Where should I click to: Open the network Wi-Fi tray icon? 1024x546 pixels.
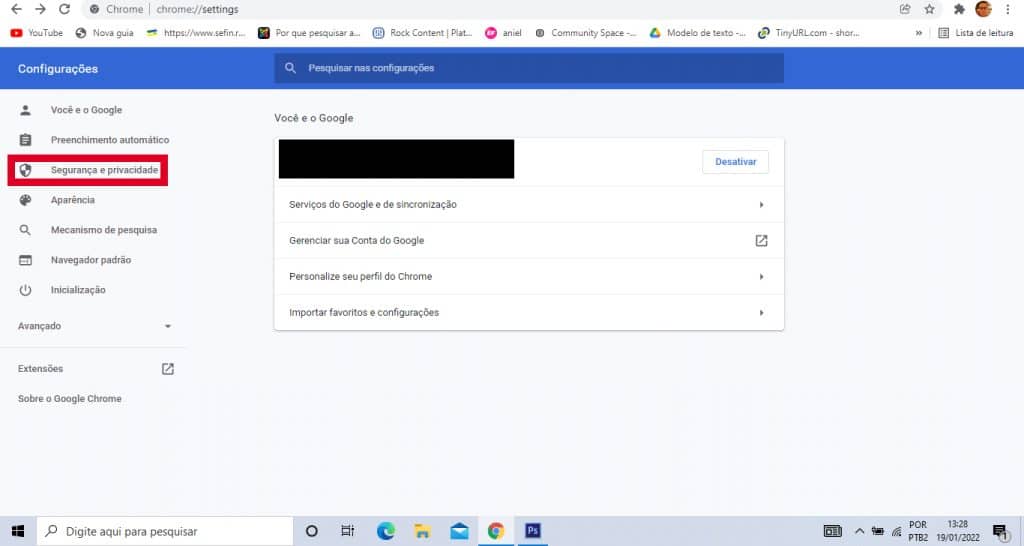[x=897, y=532]
